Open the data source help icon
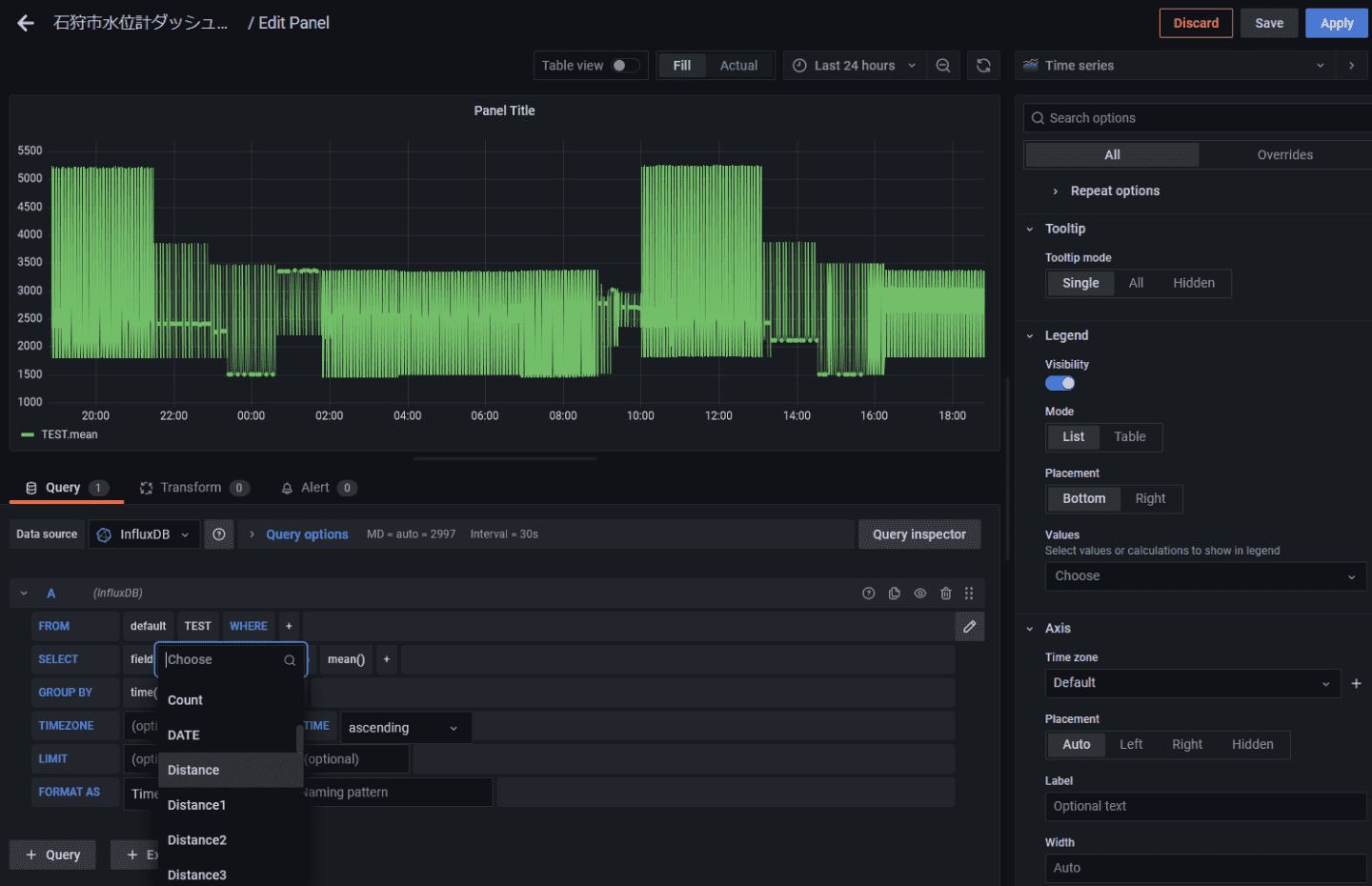Viewport: 1372px width, 886px height. tap(219, 534)
